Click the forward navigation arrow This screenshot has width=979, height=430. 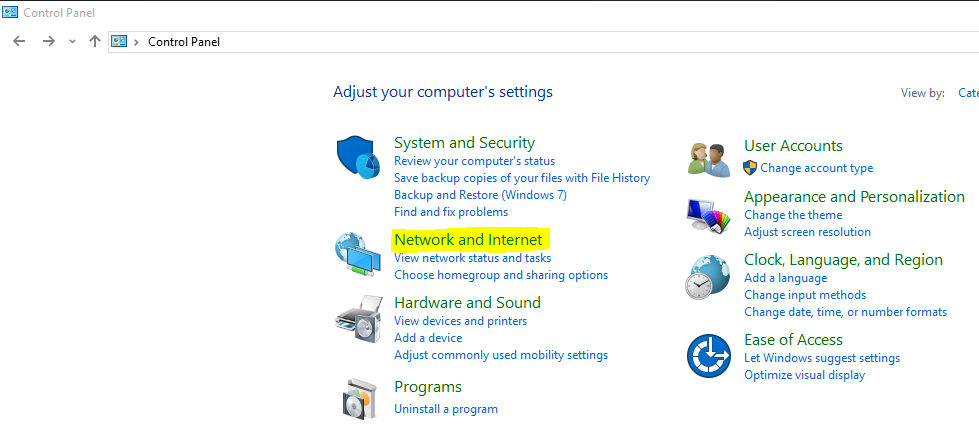[x=48, y=41]
